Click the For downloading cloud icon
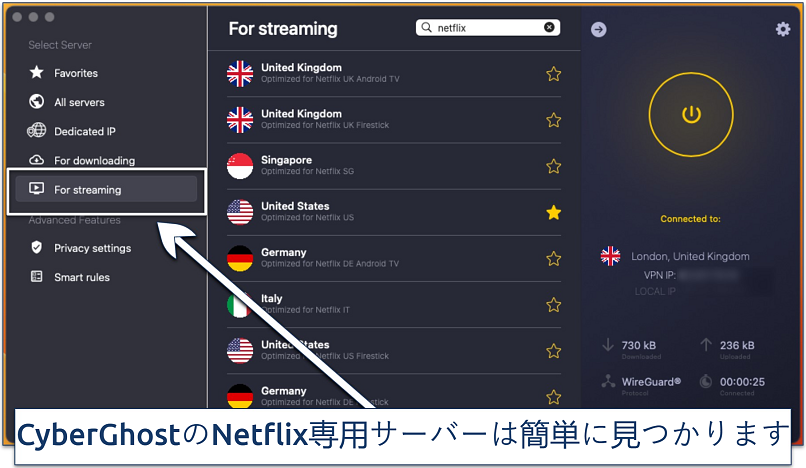Viewport: 806px width, 468px height. [x=36, y=160]
